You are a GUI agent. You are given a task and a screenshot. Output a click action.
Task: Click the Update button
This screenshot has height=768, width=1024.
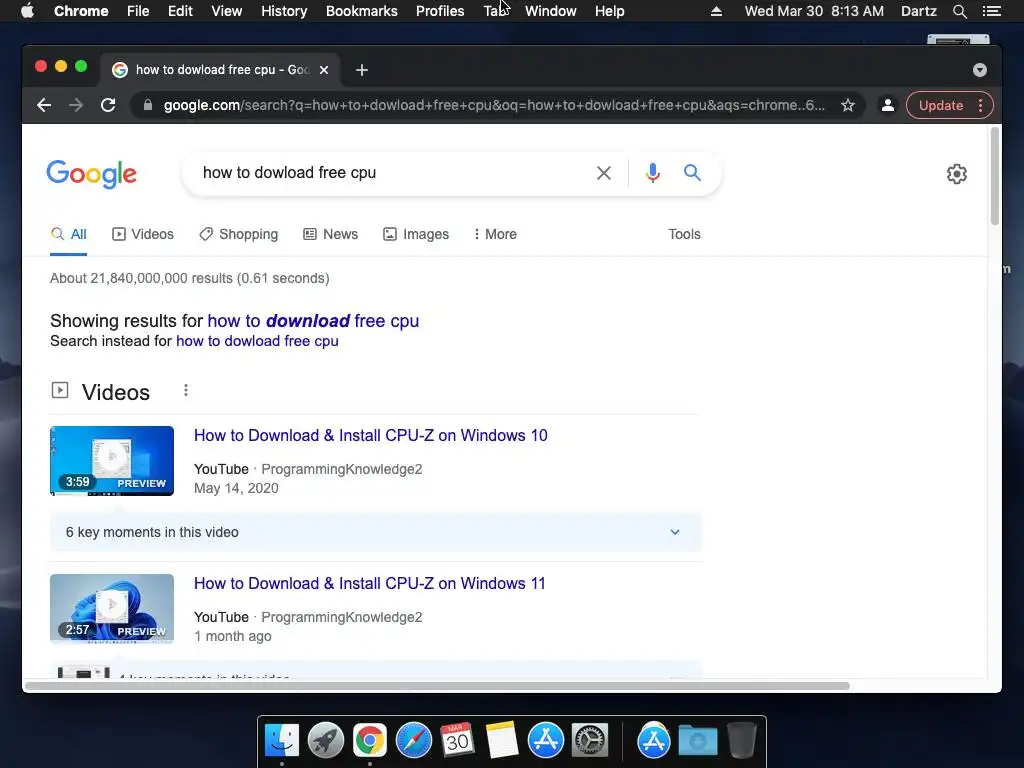point(940,105)
